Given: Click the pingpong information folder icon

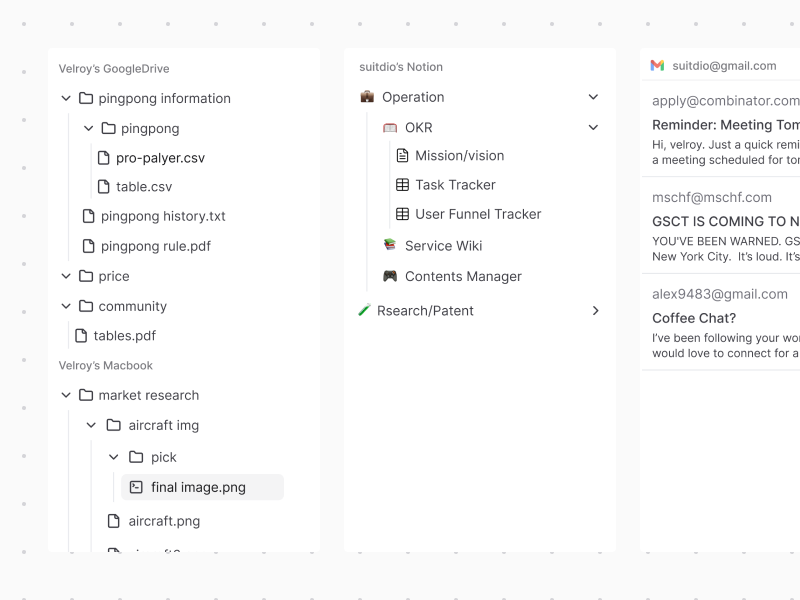Looking at the screenshot, I should (x=86, y=98).
